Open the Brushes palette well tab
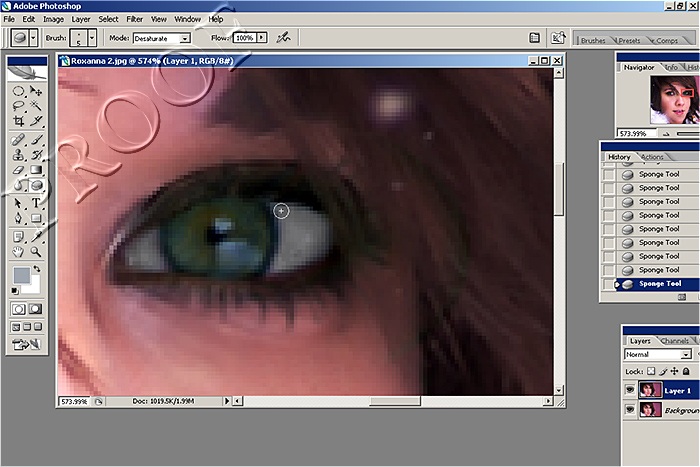The width and height of the screenshot is (700, 467). click(593, 40)
